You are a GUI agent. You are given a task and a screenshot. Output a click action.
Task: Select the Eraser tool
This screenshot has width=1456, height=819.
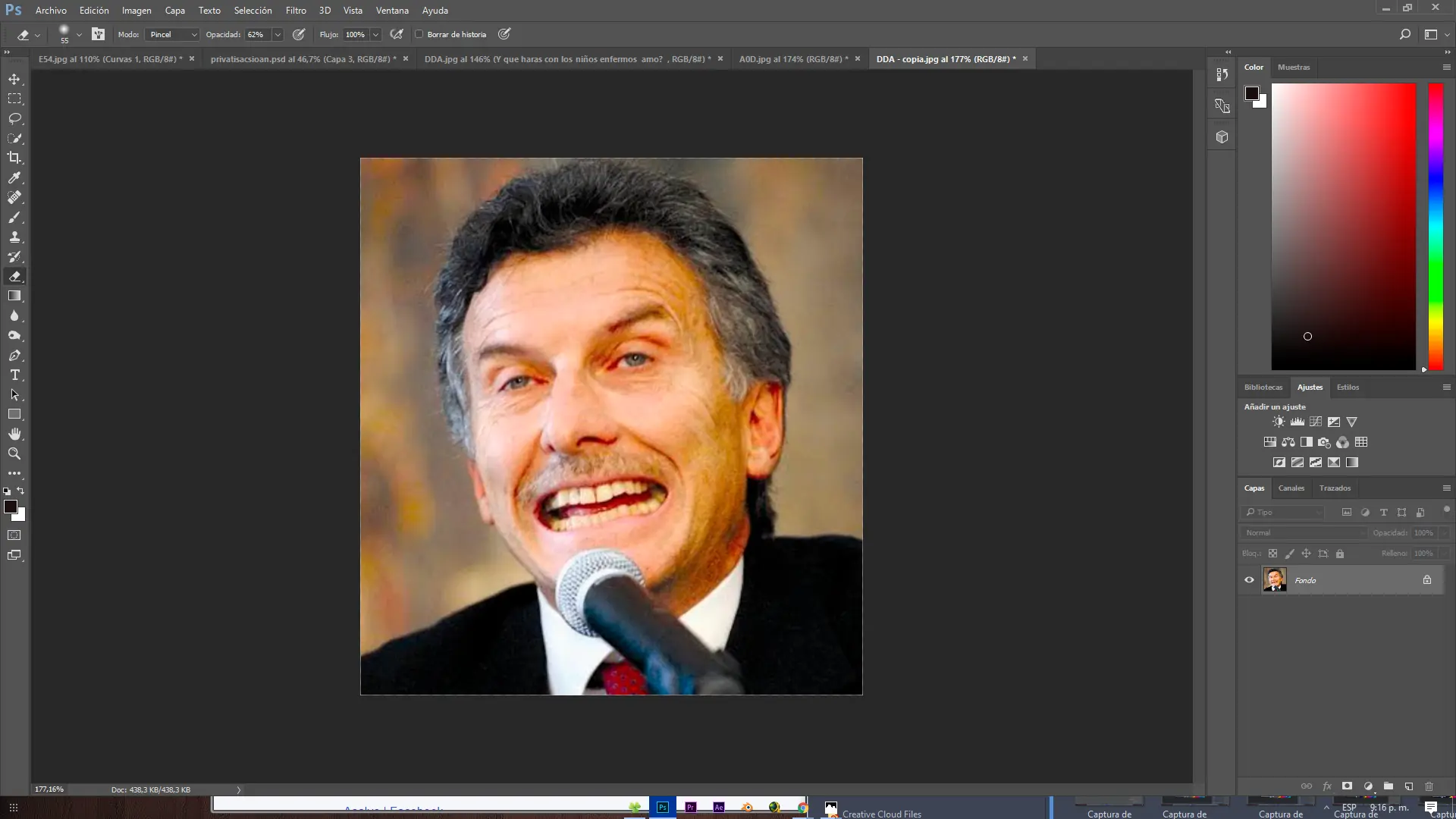[14, 276]
